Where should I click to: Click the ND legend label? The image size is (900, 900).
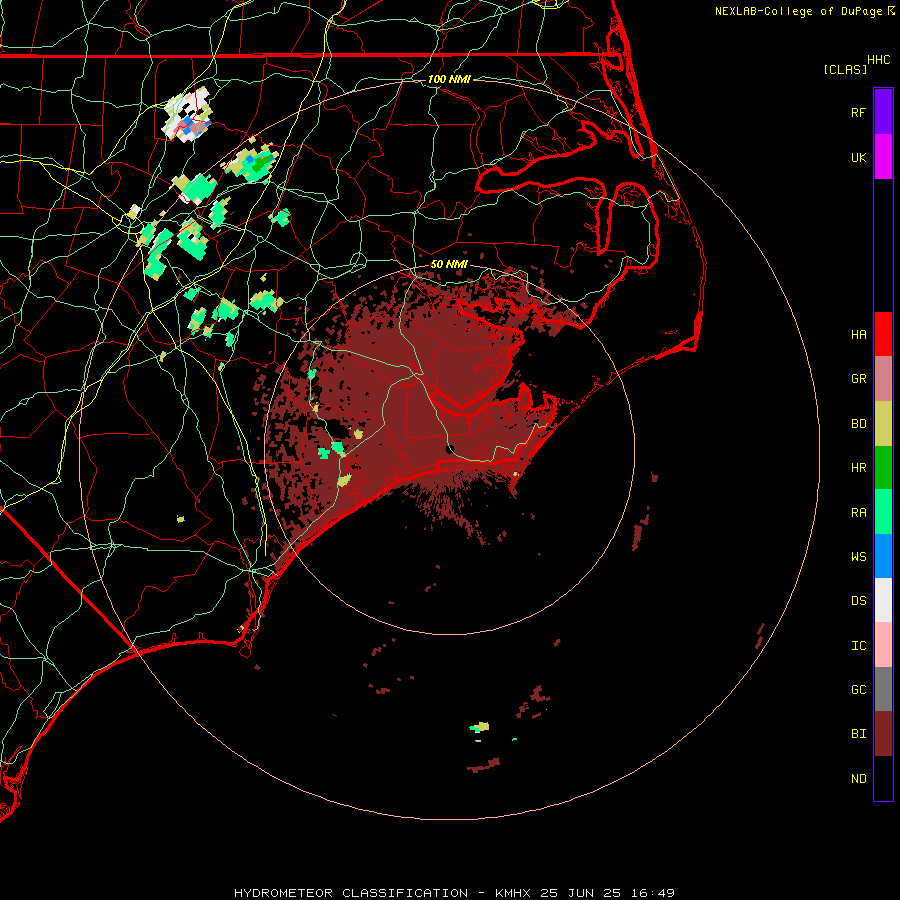(858, 779)
